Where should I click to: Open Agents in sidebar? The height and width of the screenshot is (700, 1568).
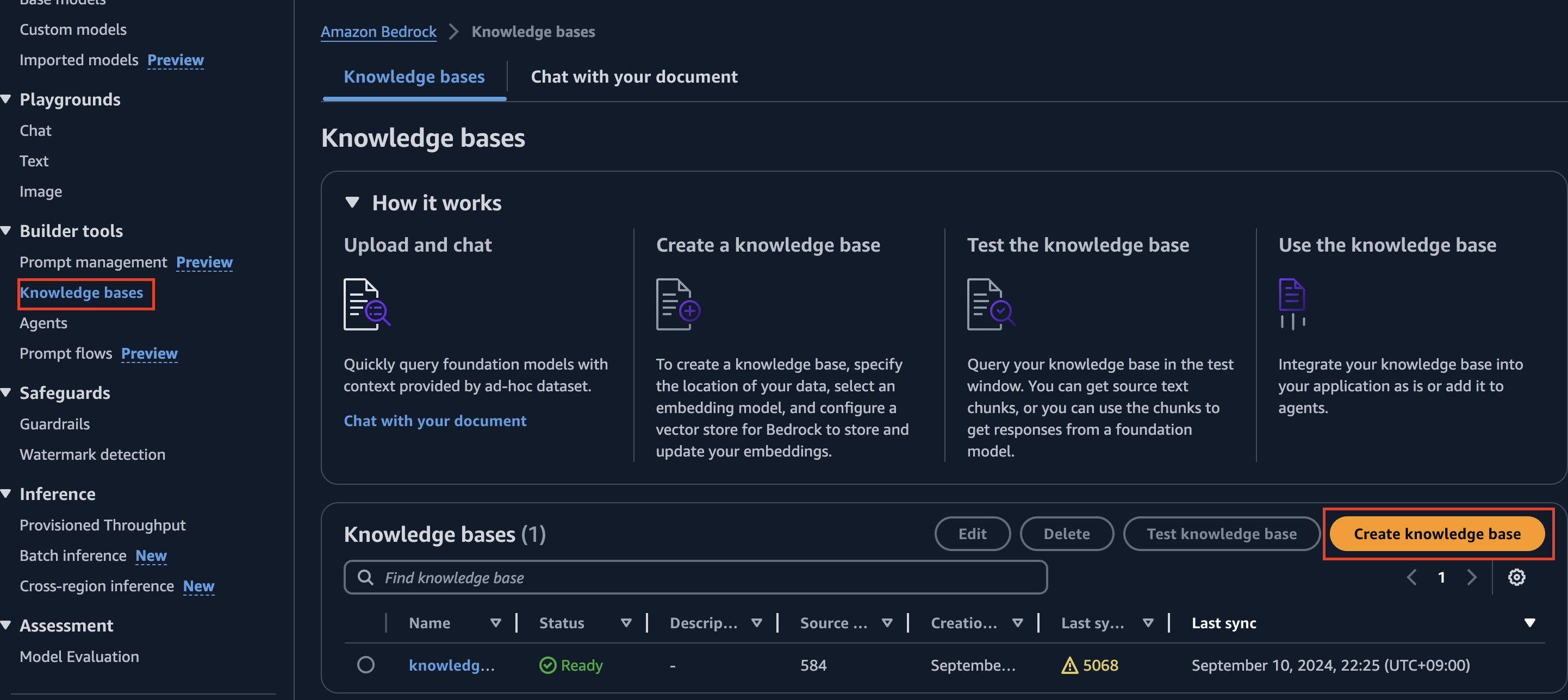pyautogui.click(x=43, y=323)
